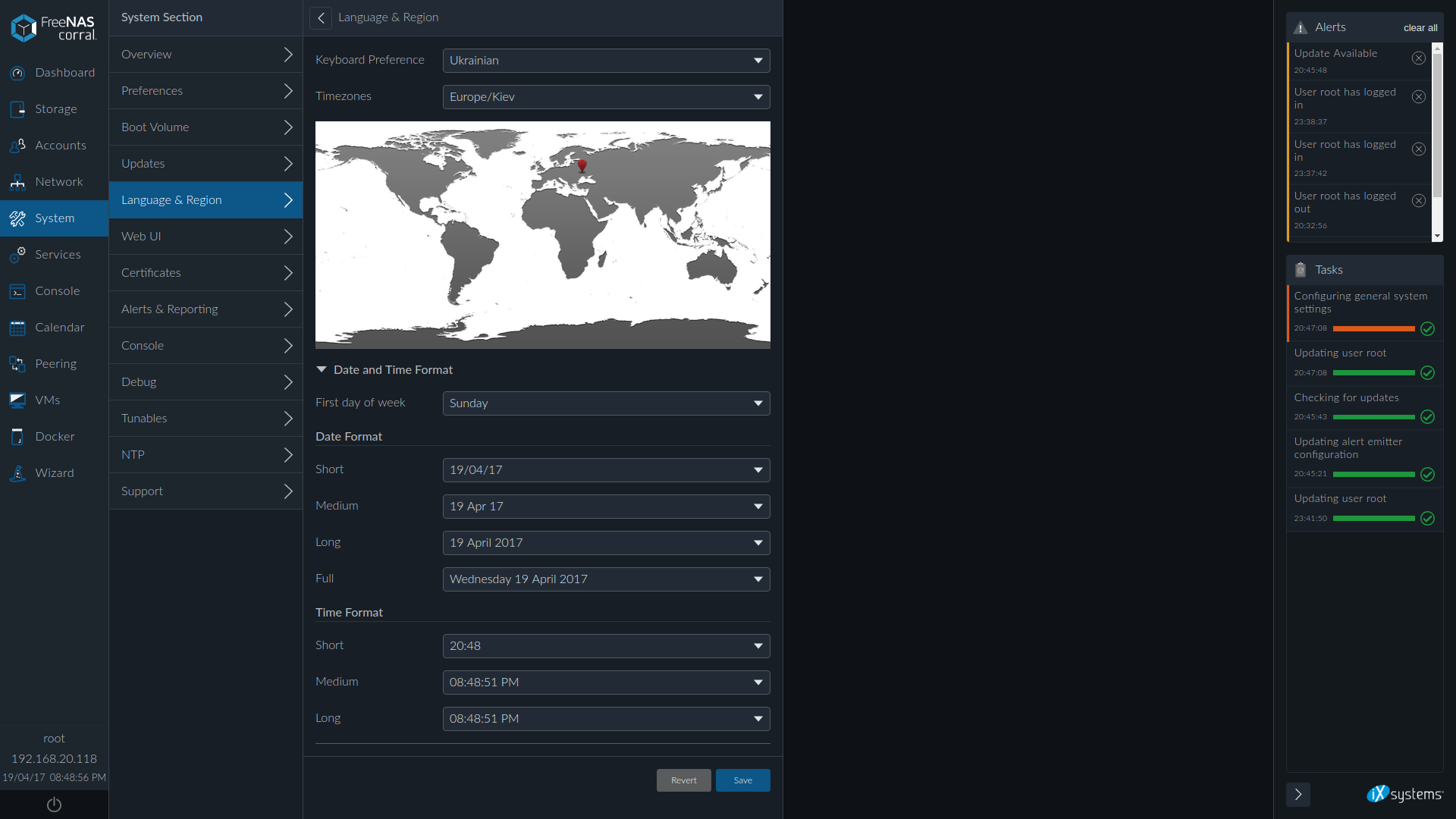1456x819 pixels.
Task: Open the Docker section icon
Action: [x=17, y=437]
